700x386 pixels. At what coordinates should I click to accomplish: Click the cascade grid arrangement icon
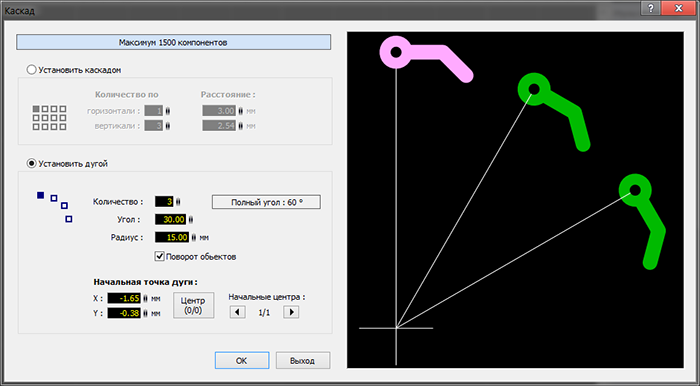pos(49,118)
